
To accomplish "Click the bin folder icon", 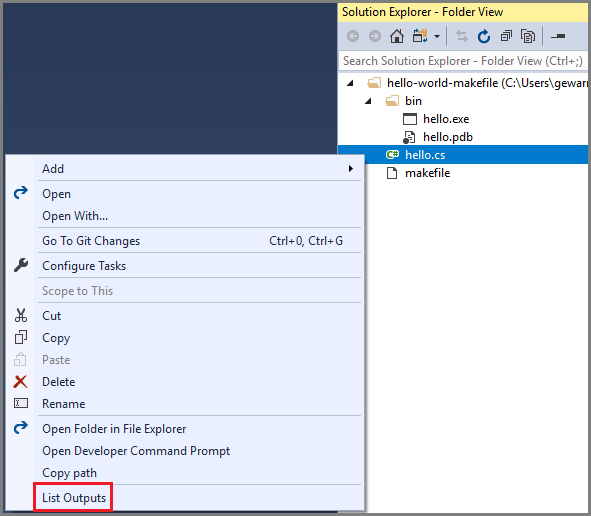I will [x=392, y=101].
